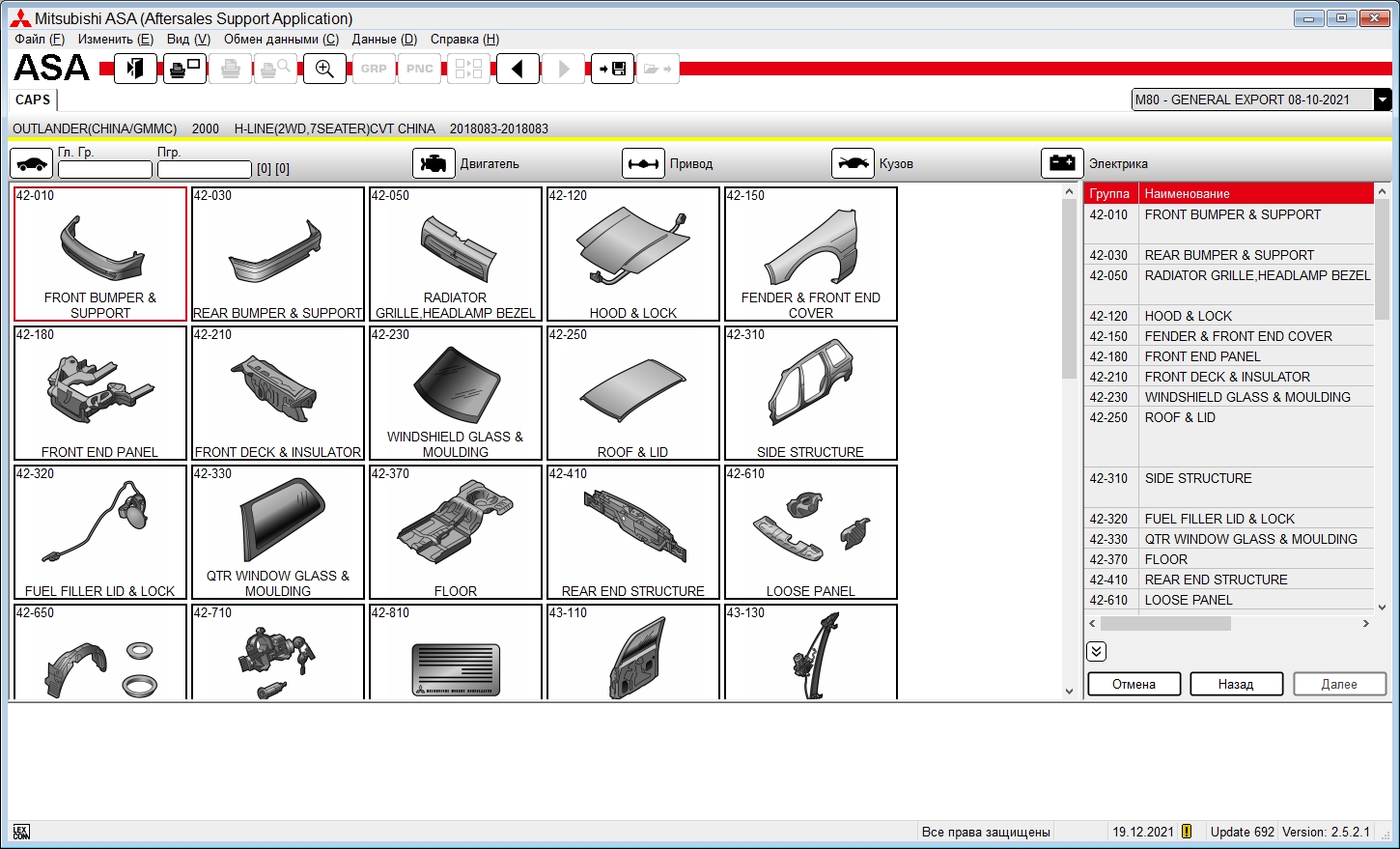Image resolution: width=1400 pixels, height=849 pixels.
Task: Open the 42-030 Rear Bumper thumbnail
Action: (x=278, y=254)
